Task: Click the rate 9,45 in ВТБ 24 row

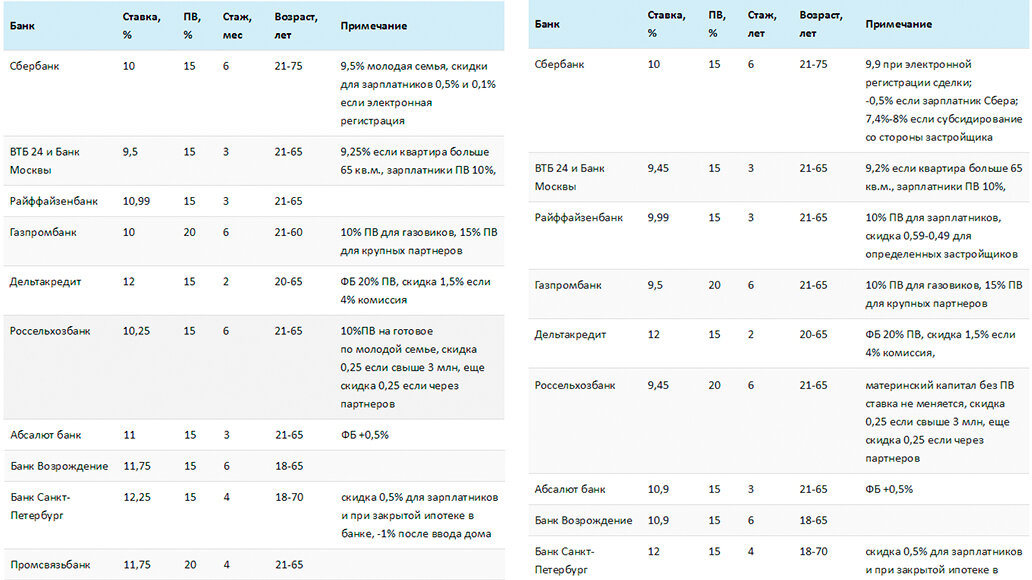Action: pyautogui.click(x=658, y=169)
